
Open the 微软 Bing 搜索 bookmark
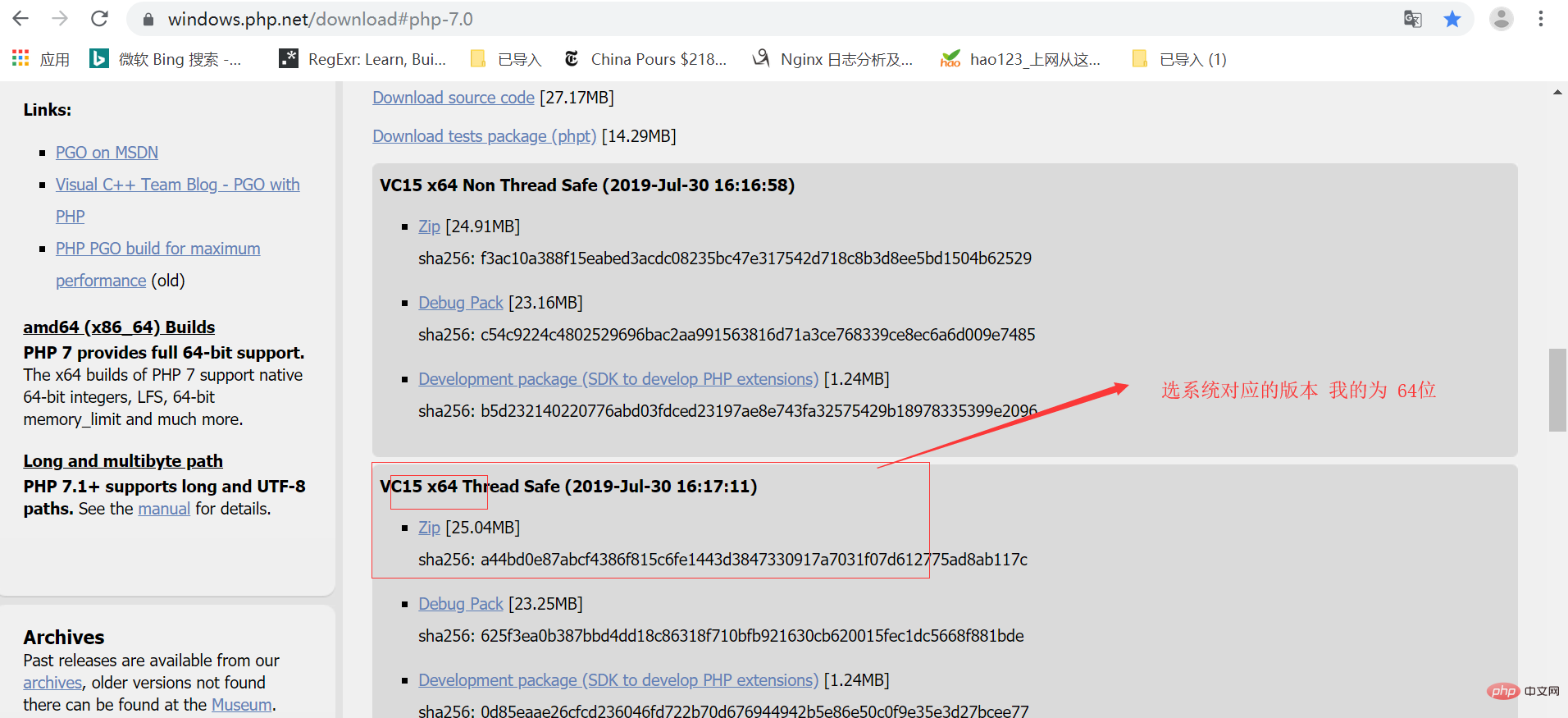click(166, 59)
